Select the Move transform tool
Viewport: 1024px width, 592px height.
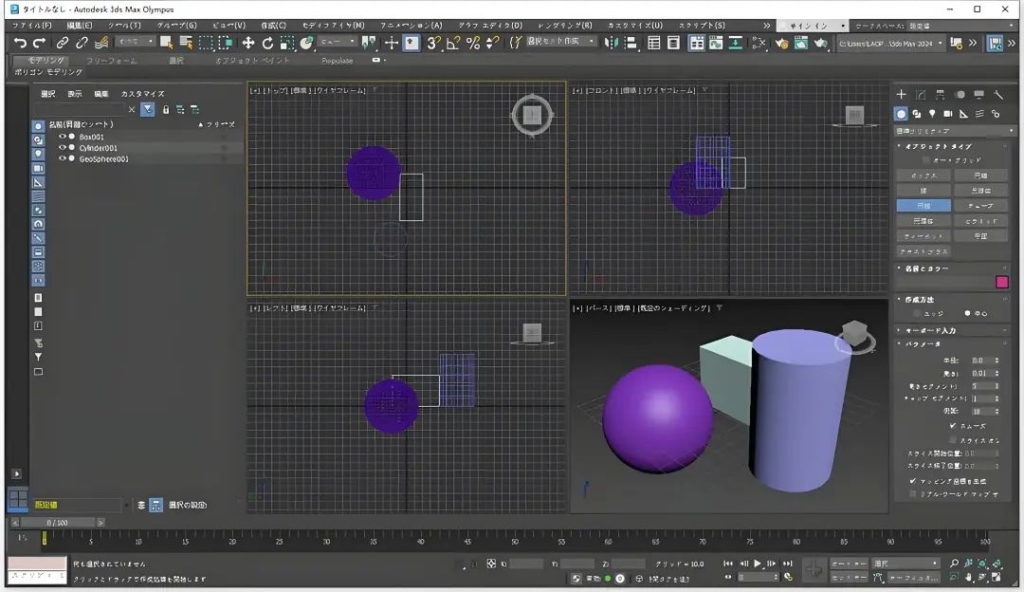248,43
